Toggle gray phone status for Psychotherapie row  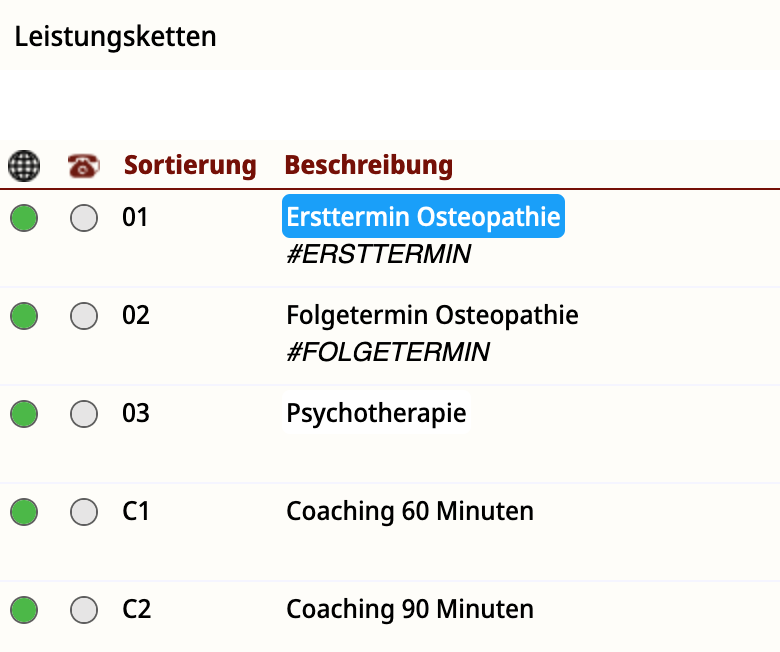84,414
